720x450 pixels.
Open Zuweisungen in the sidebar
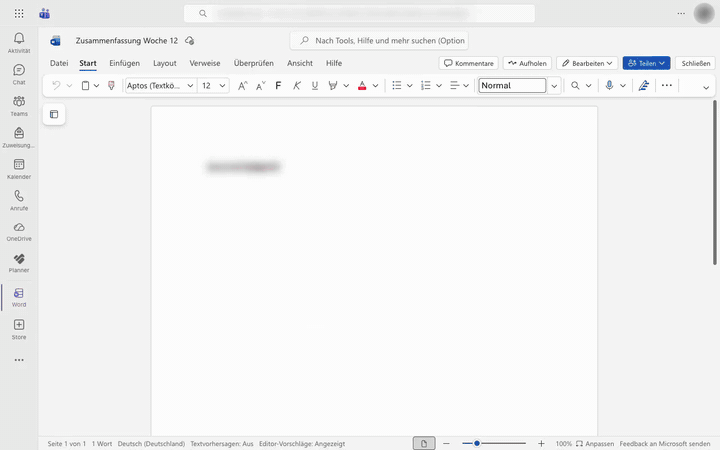click(x=19, y=138)
